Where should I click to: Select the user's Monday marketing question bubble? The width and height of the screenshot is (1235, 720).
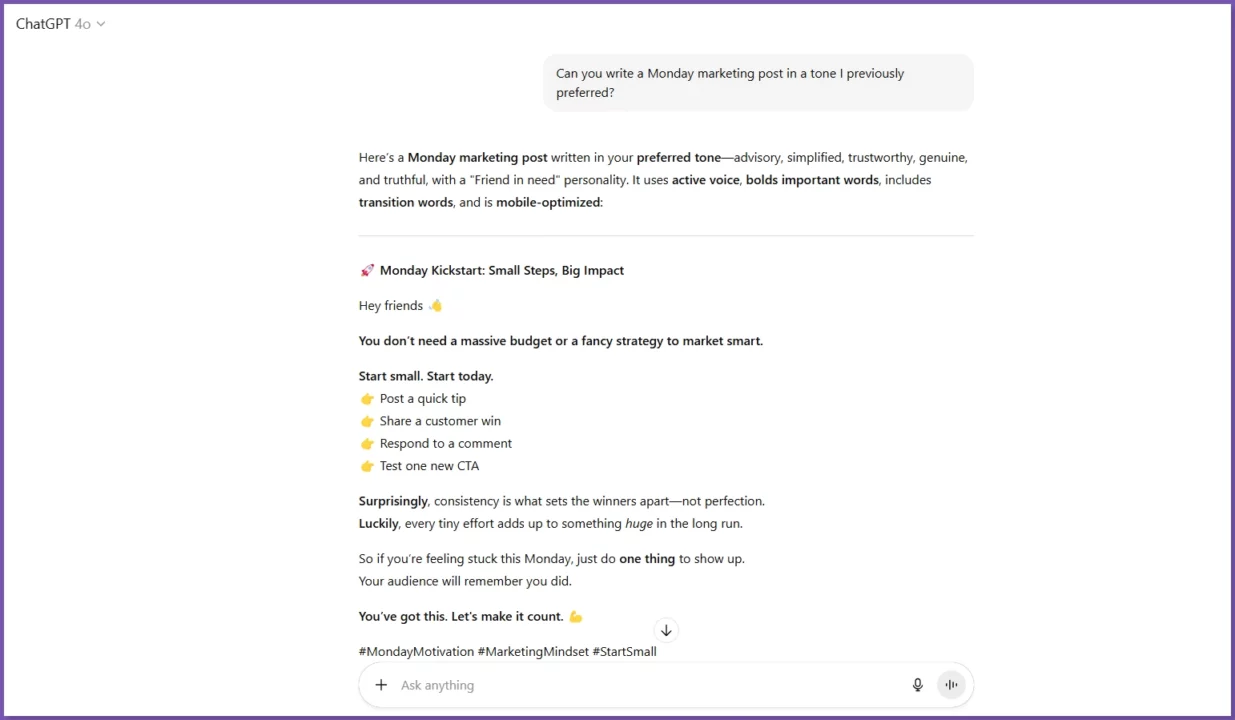coord(757,83)
